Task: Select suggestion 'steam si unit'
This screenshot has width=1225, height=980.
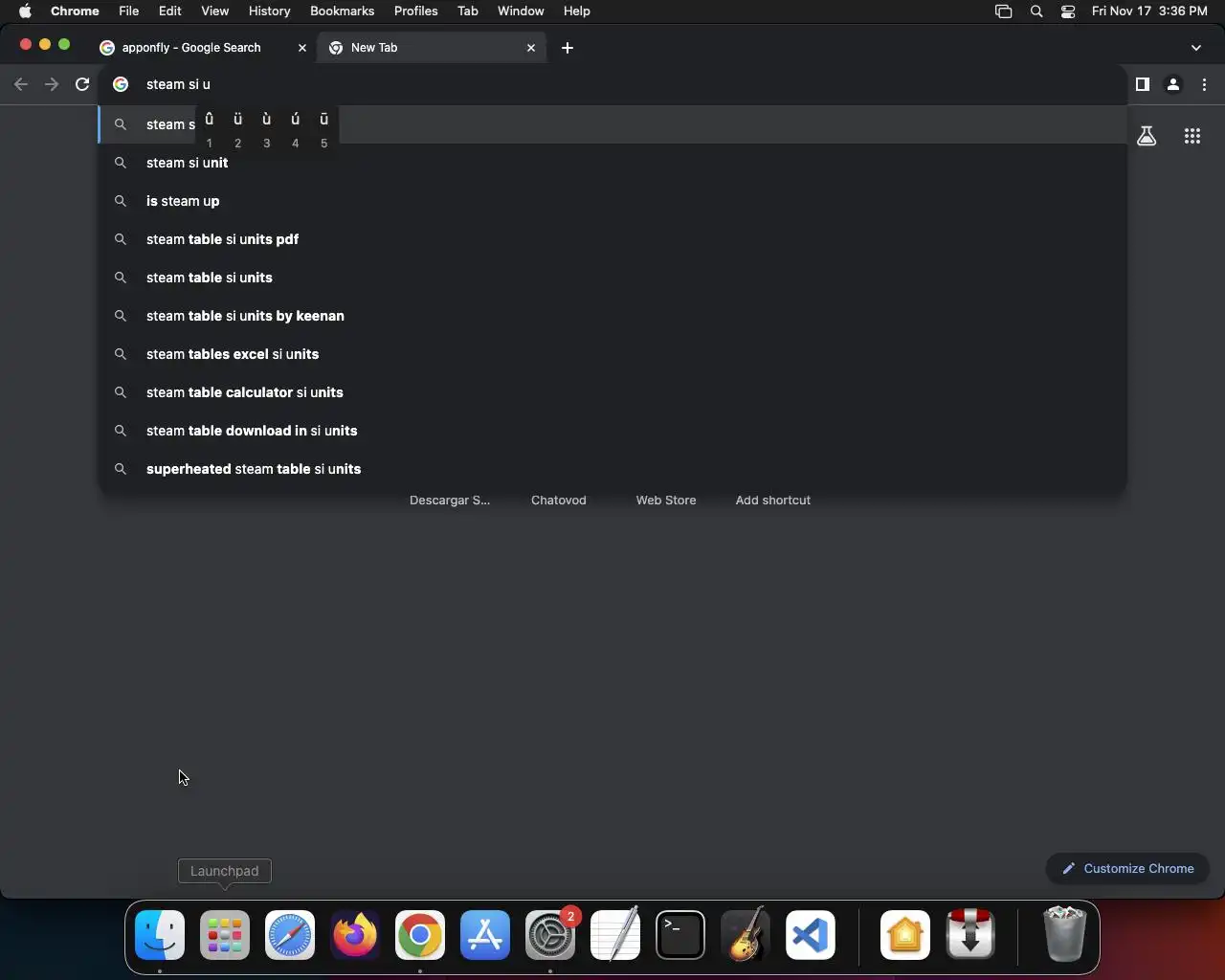Action: (612, 163)
